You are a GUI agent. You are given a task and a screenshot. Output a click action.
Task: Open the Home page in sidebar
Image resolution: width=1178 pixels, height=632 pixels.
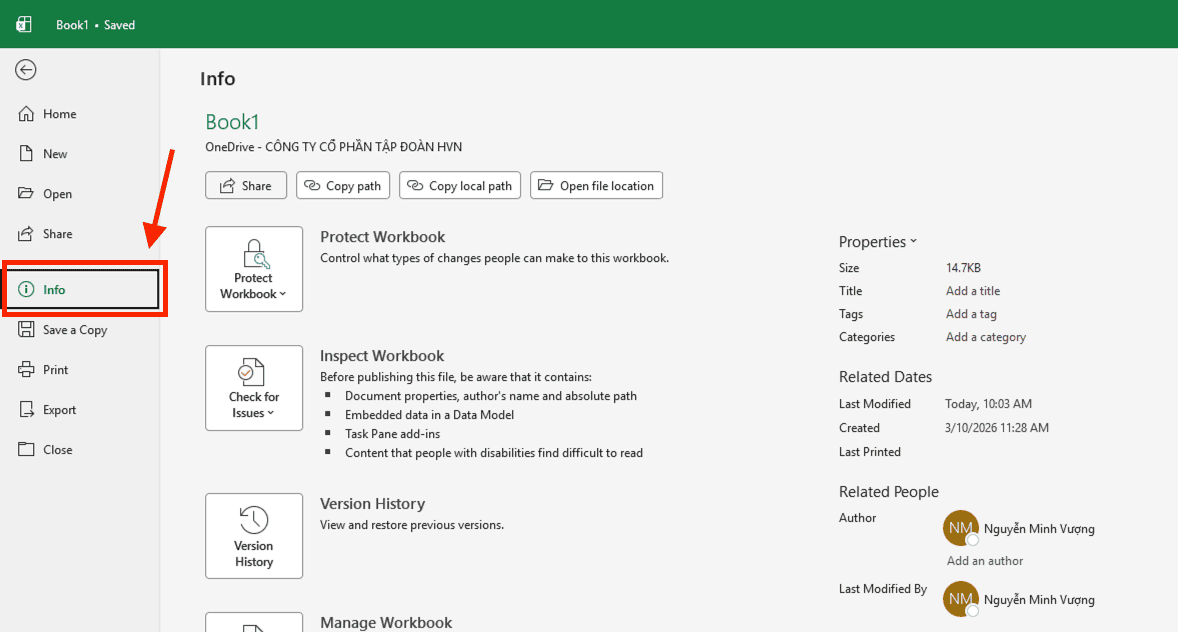58,114
